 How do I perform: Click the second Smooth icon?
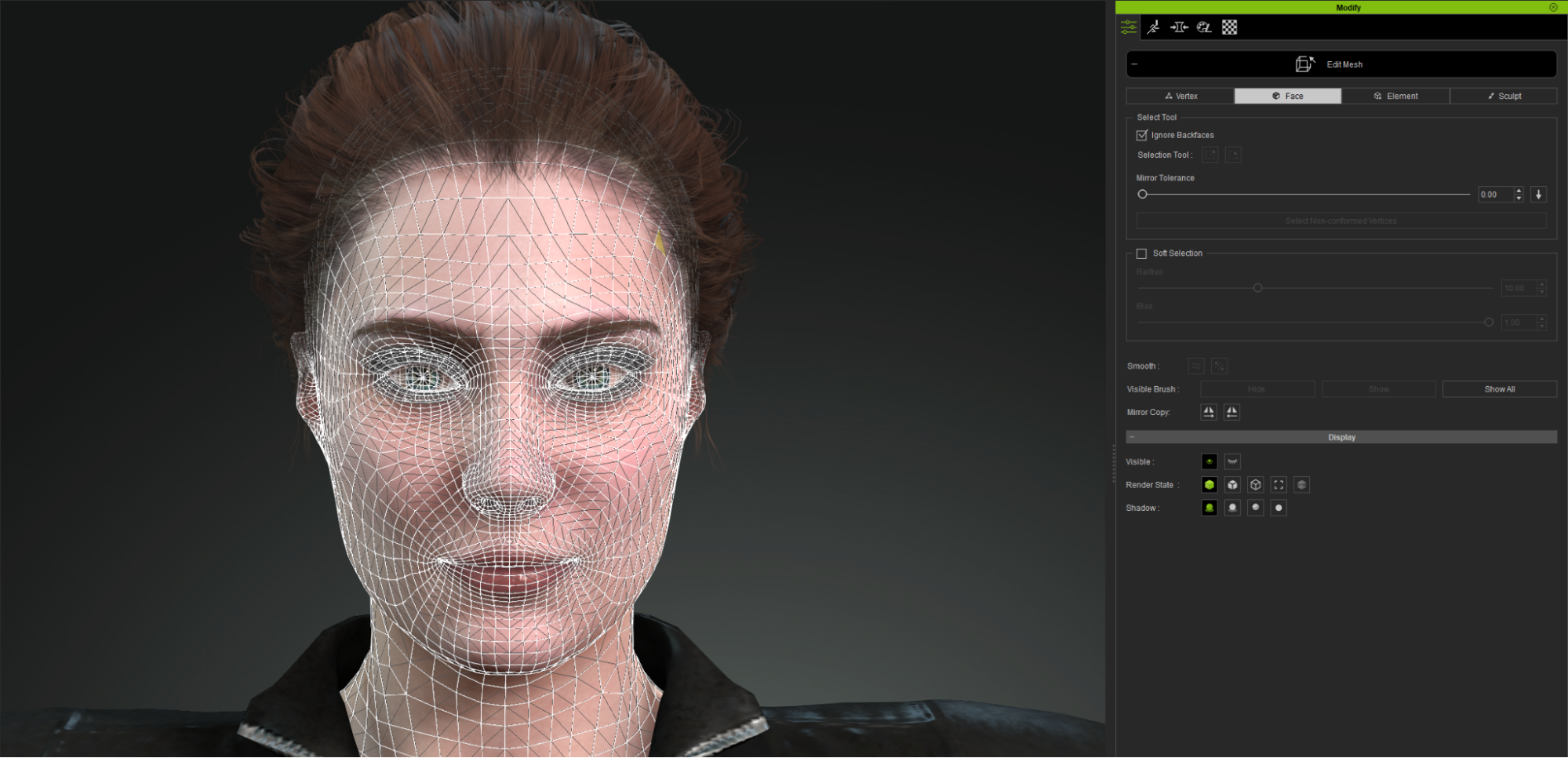pos(1219,366)
